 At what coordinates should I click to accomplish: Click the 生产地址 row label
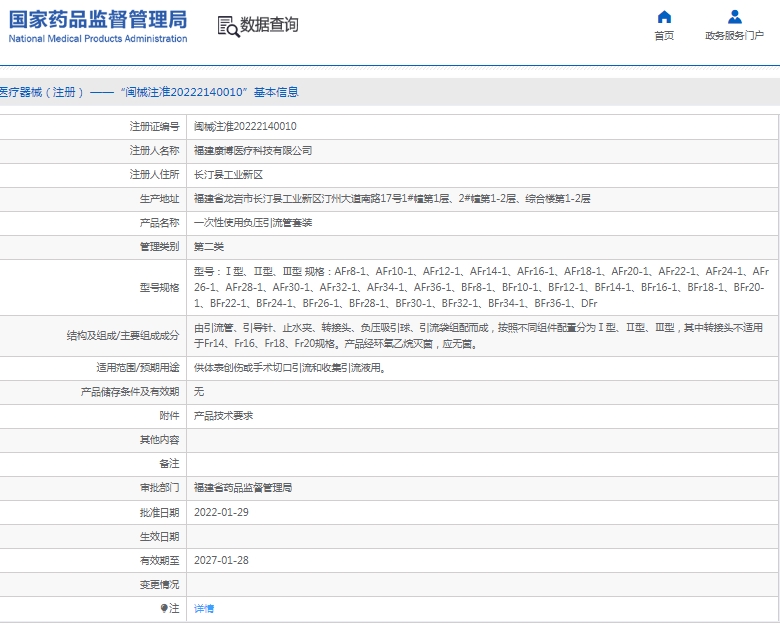[159, 199]
